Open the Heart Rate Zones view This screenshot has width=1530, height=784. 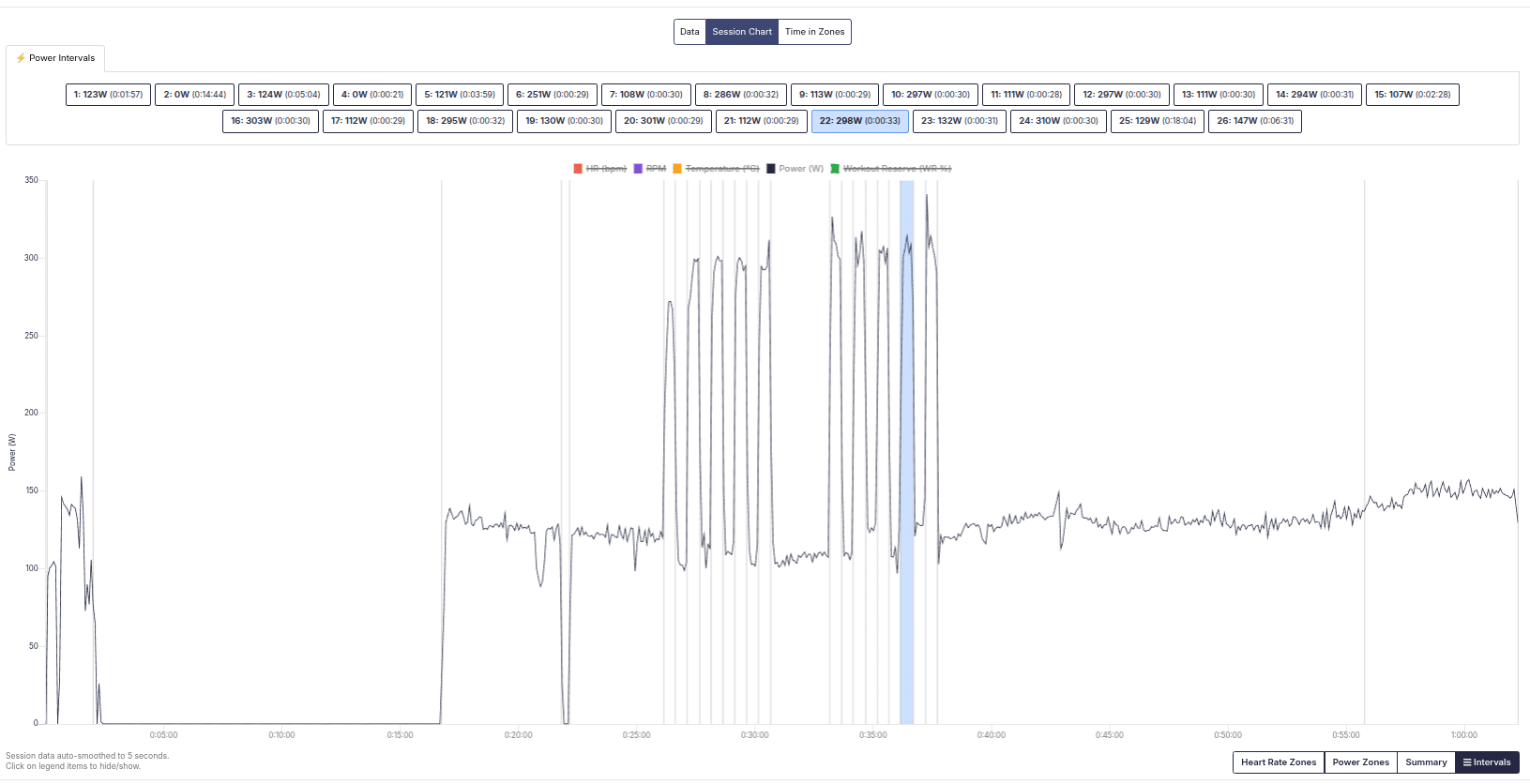(x=1279, y=762)
